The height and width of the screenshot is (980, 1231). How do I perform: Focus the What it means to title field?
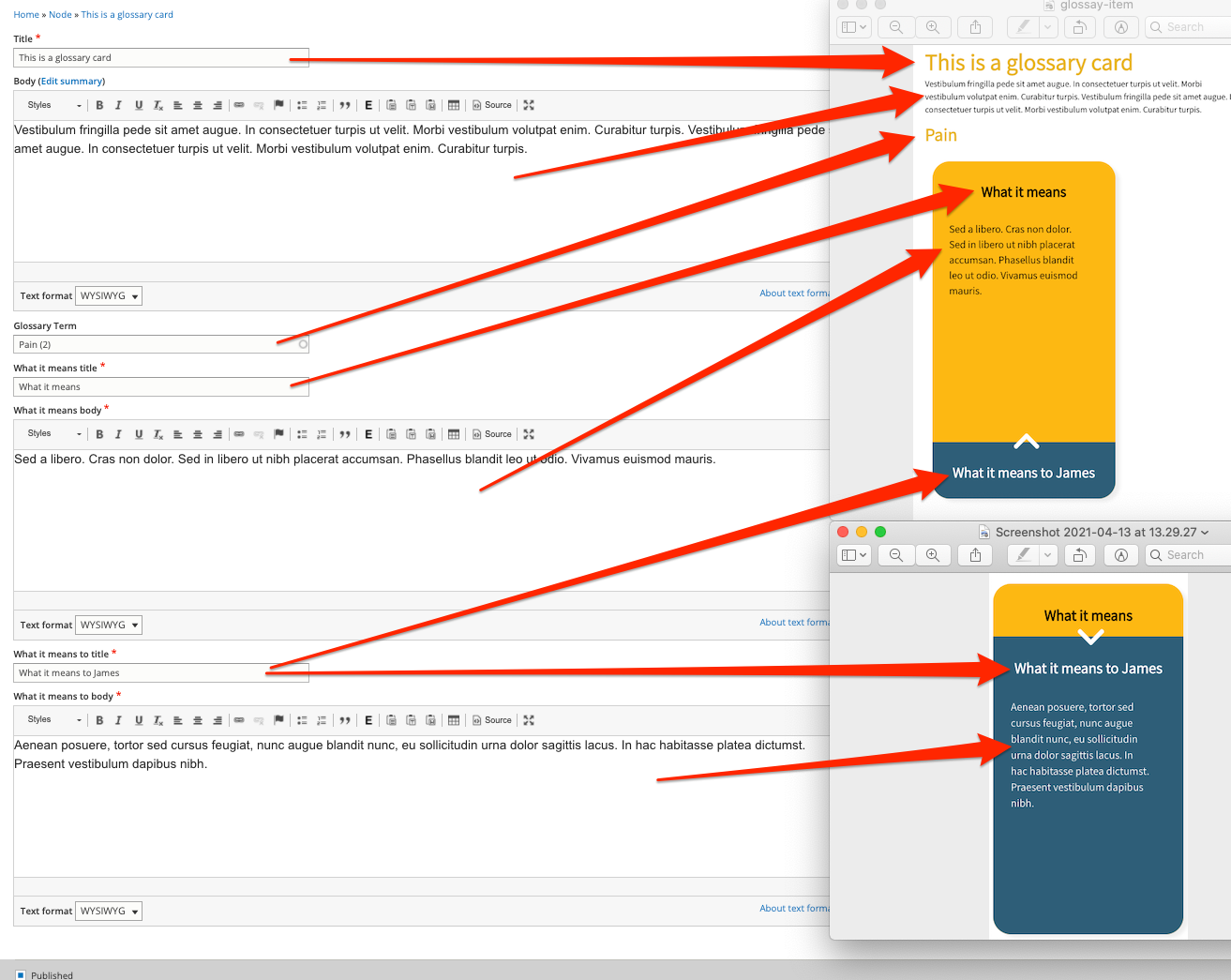pyautogui.click(x=161, y=672)
